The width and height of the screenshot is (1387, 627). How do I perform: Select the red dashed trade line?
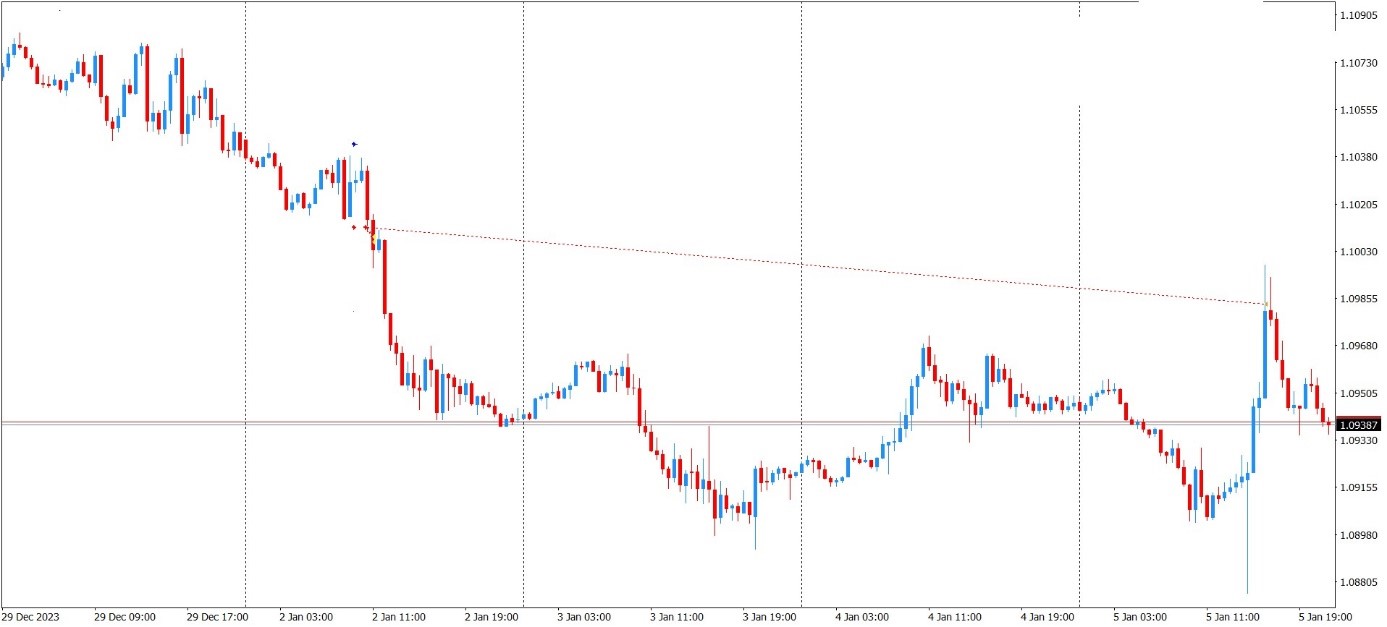[x=820, y=266]
